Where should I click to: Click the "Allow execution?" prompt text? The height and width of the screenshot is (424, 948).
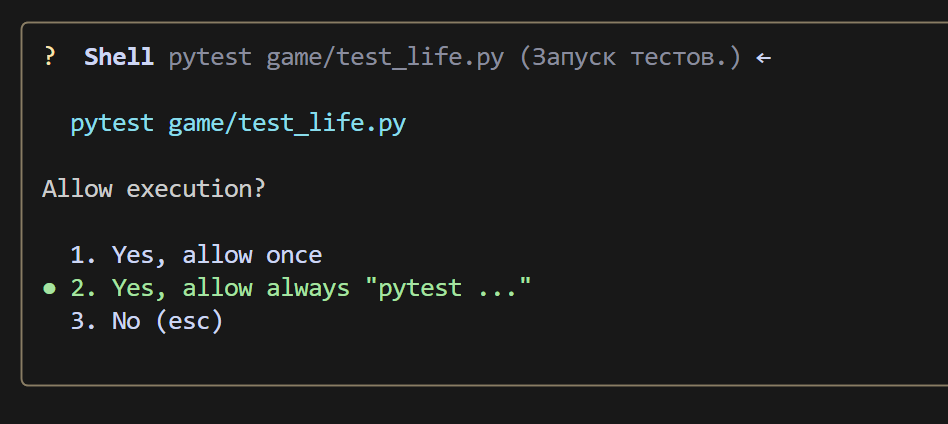(x=154, y=189)
